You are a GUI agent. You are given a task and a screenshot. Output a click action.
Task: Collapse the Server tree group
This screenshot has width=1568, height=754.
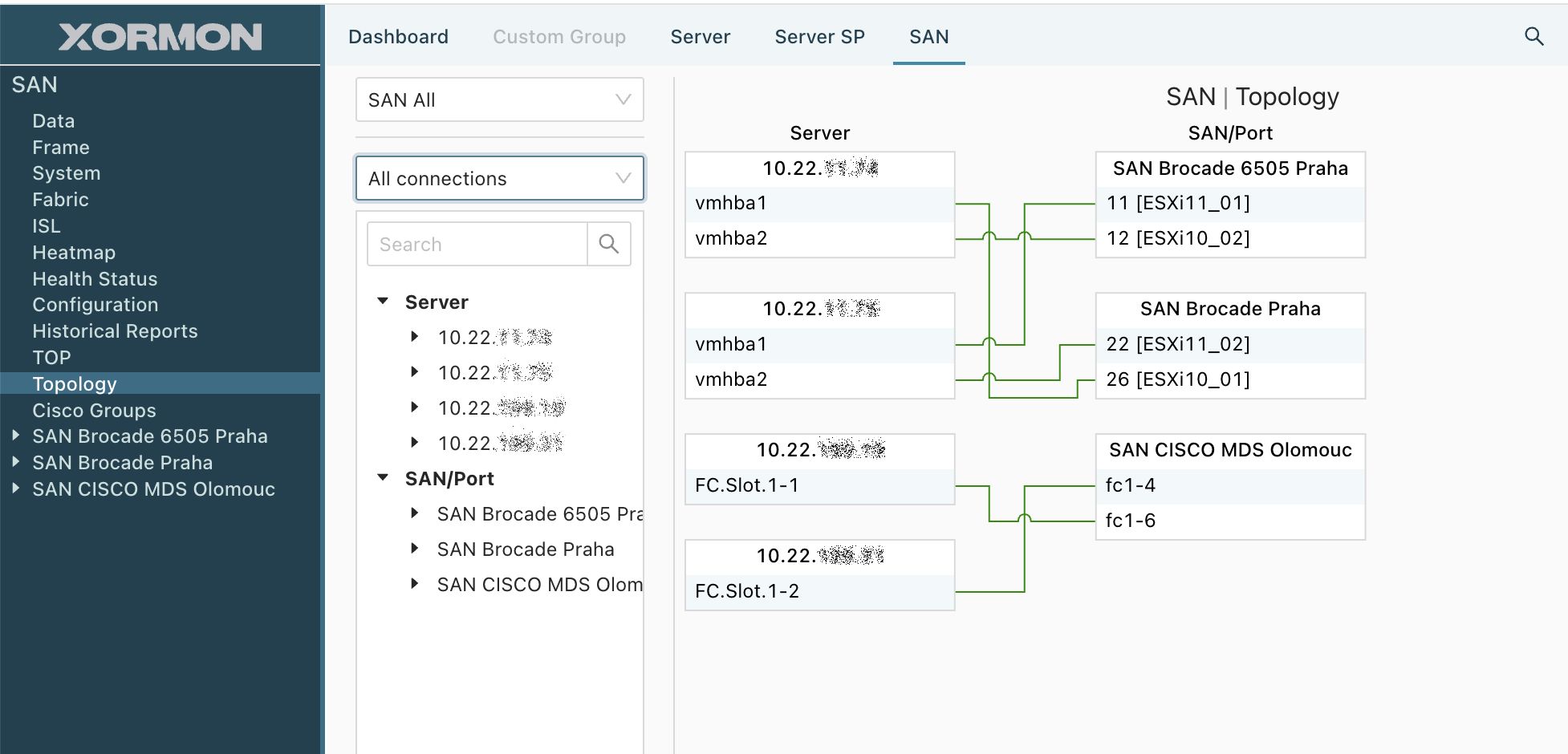point(384,302)
